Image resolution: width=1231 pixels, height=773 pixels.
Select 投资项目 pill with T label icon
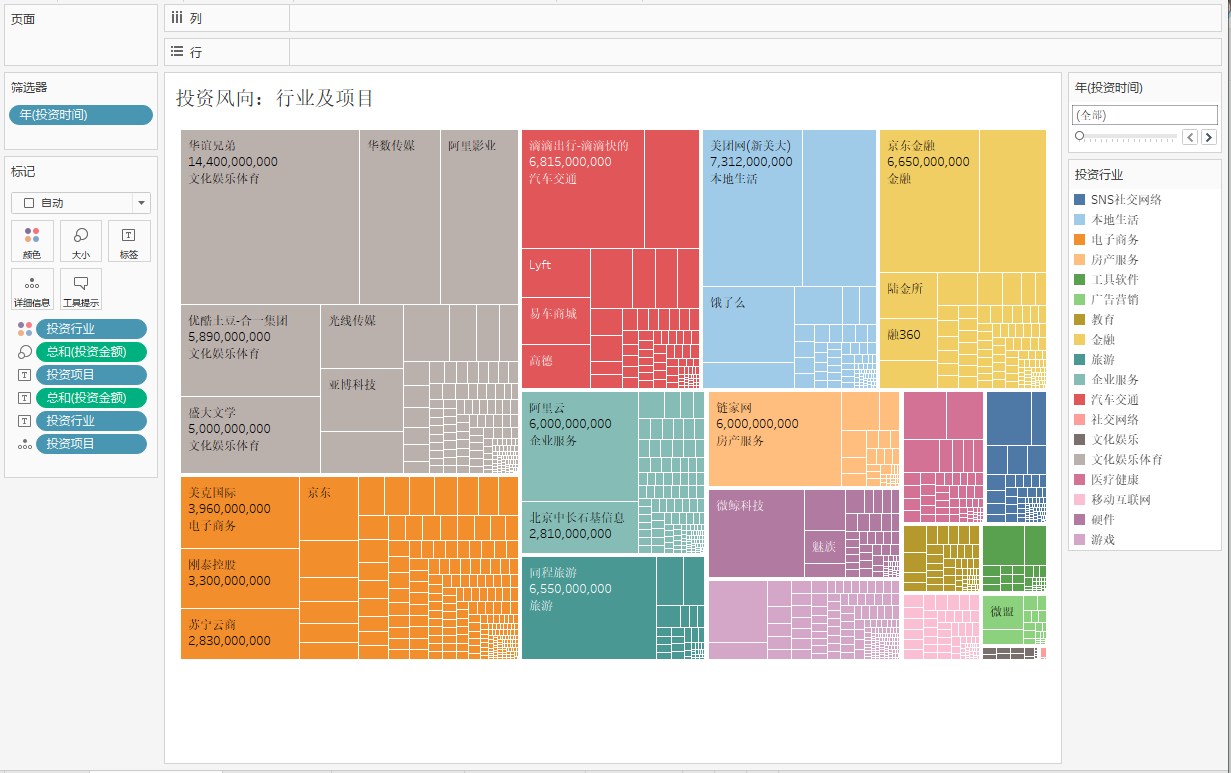pyautogui.click(x=91, y=375)
